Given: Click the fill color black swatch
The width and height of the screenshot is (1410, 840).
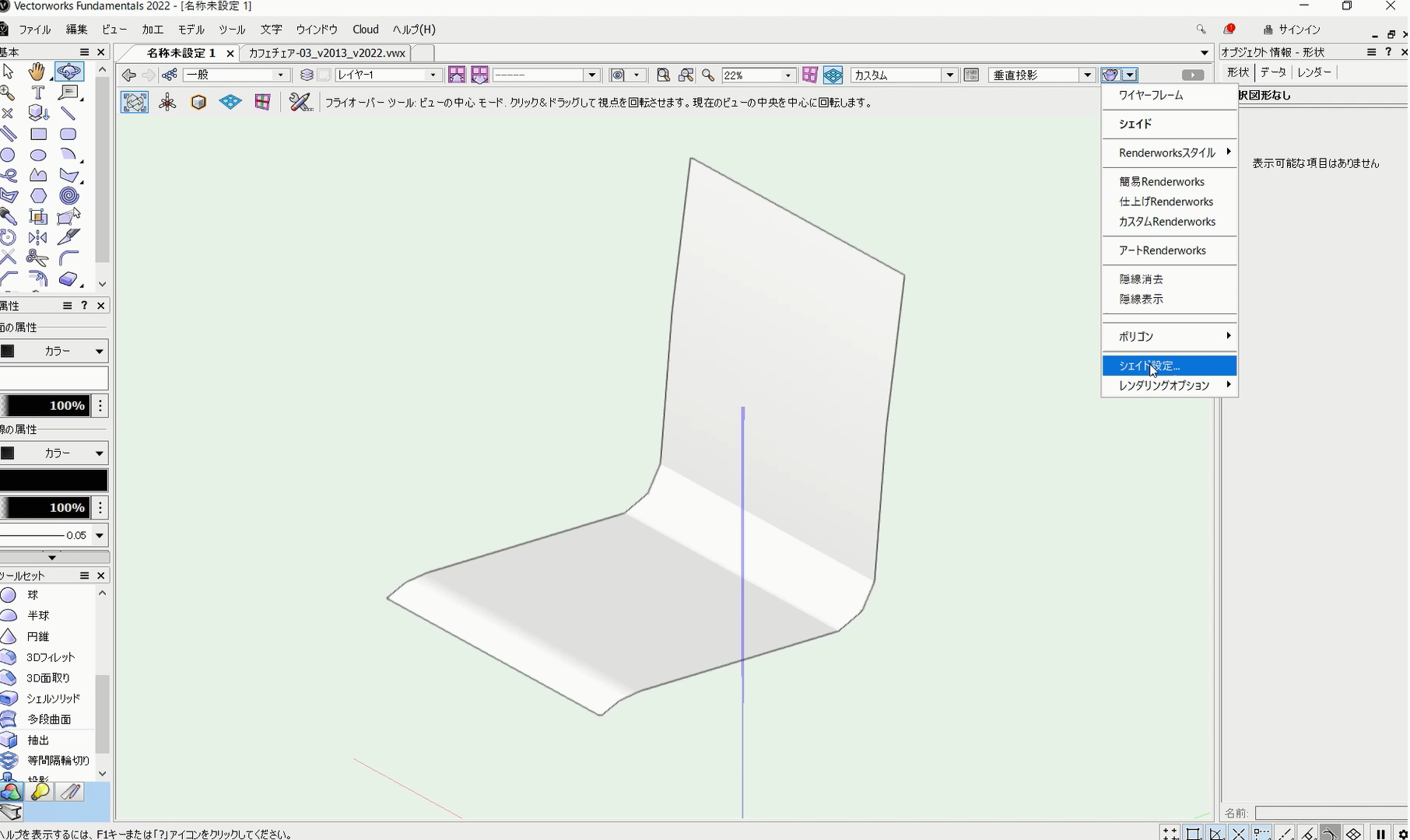Looking at the screenshot, I should [x=8, y=352].
